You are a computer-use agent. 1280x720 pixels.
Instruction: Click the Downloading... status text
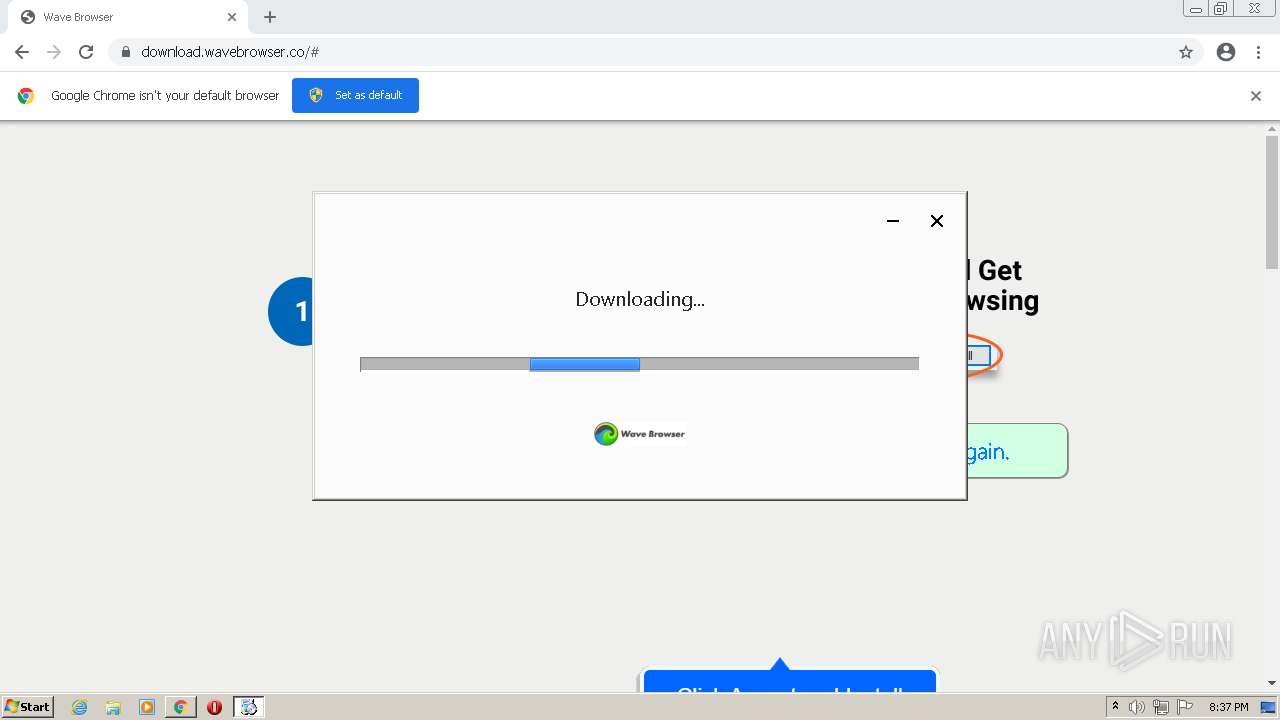tap(640, 299)
